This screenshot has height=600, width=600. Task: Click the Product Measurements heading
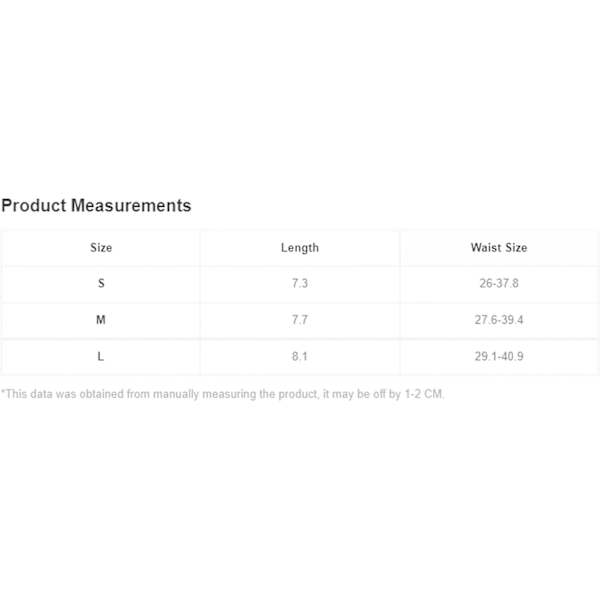(x=96, y=205)
